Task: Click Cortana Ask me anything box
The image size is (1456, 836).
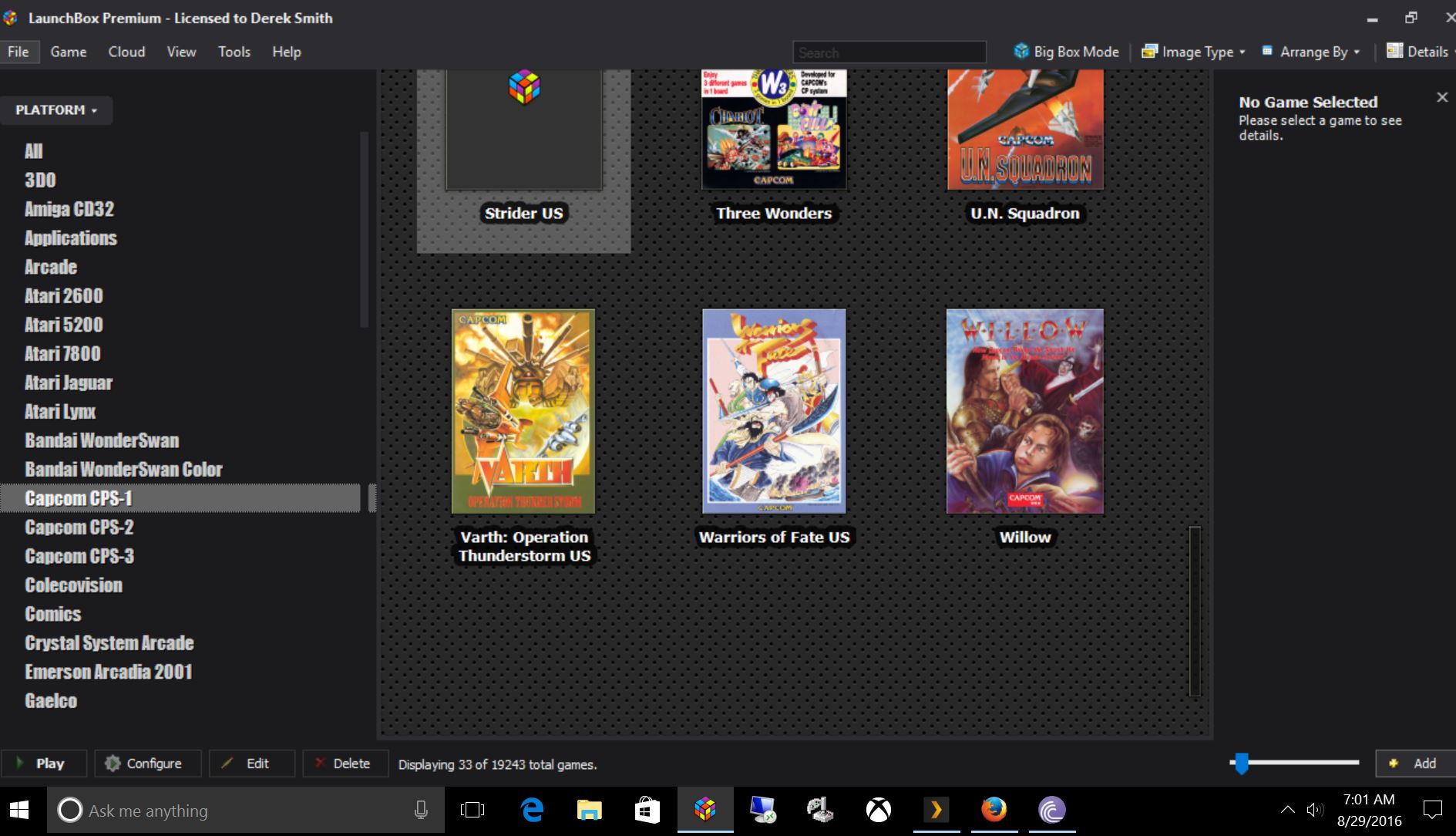Action: [246, 811]
